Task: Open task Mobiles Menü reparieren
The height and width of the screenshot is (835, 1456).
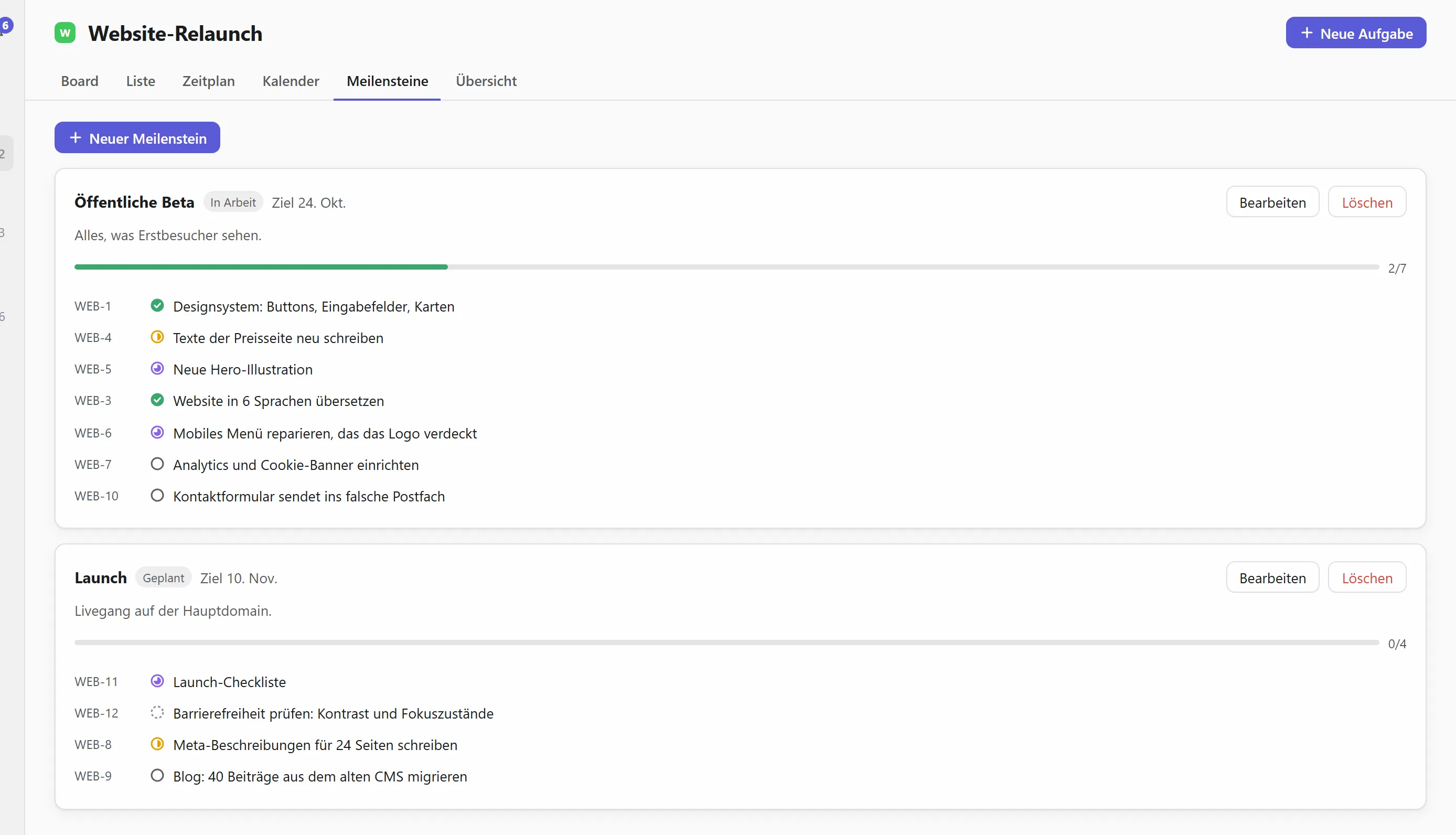Action: tap(325, 434)
